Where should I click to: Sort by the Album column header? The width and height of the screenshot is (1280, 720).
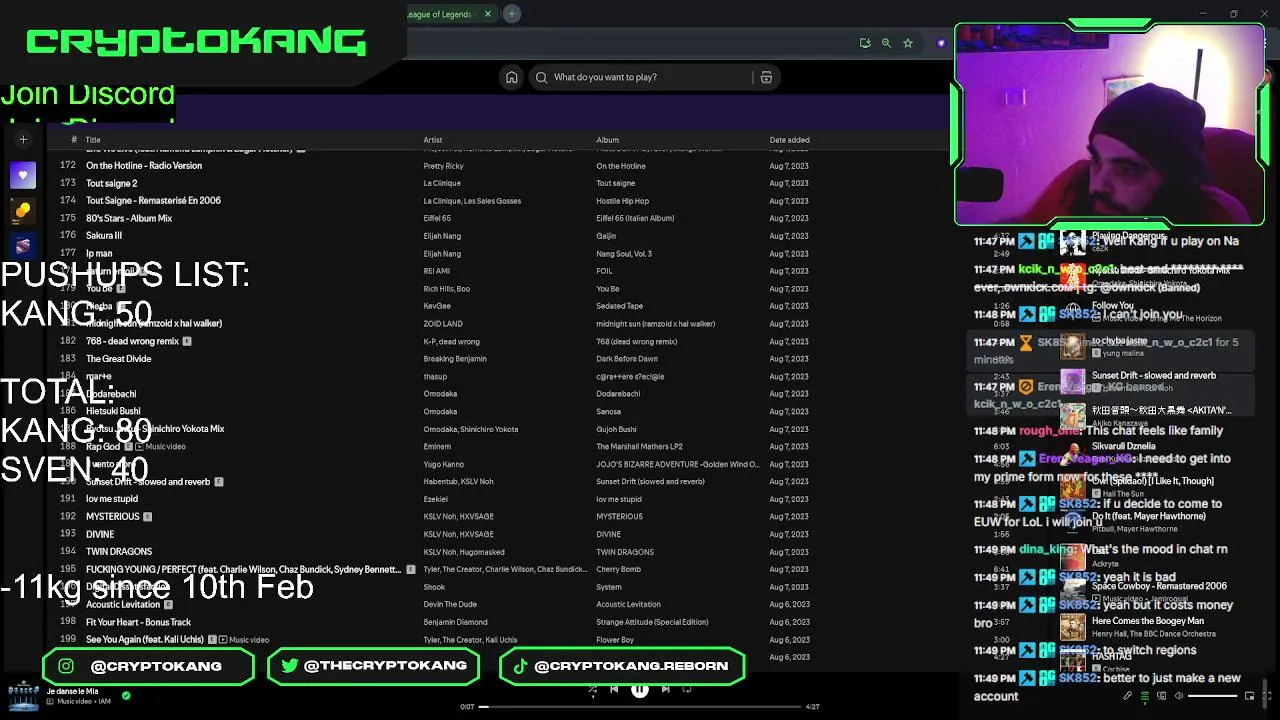coord(607,140)
